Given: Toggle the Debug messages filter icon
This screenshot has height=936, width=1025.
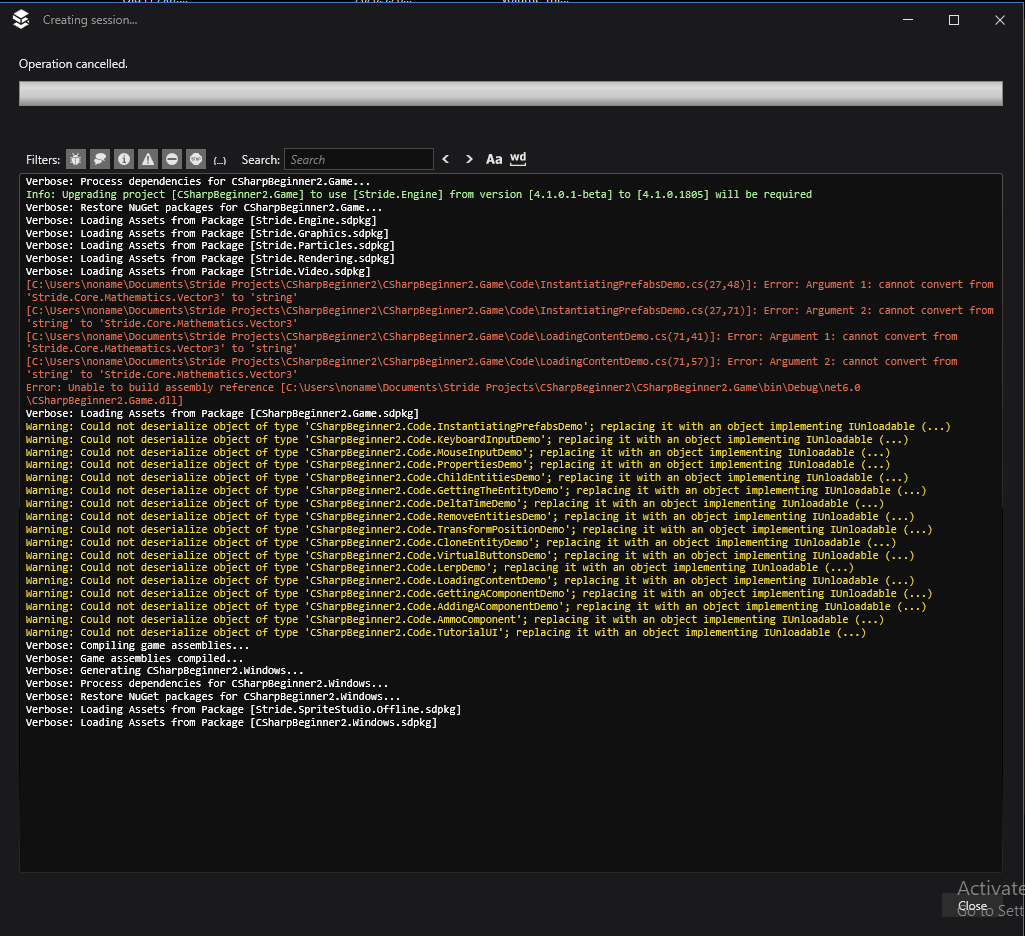Looking at the screenshot, I should point(75,159).
